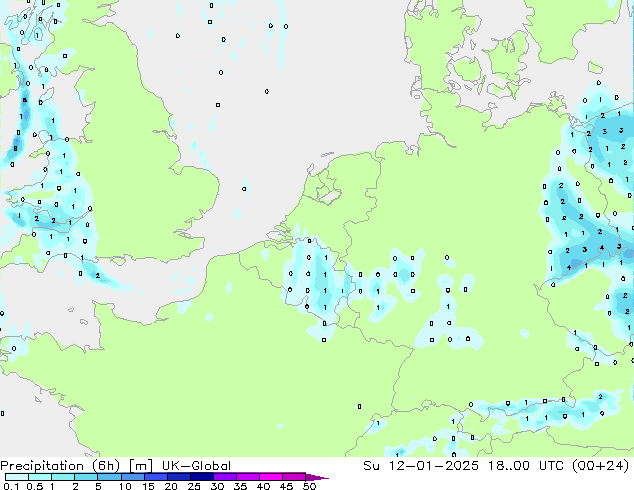Screen dimensions: 634x490
Task: Select the legend swatch between 10 and 15
Action: [x=132, y=477]
